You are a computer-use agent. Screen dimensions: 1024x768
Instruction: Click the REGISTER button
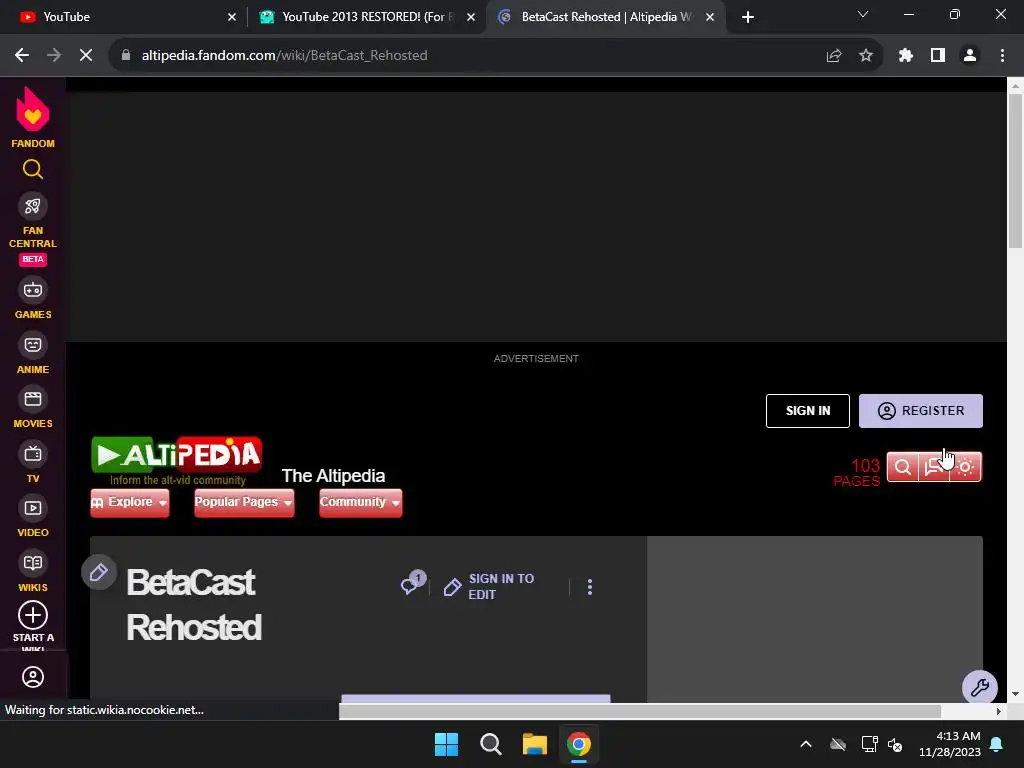[x=921, y=411]
